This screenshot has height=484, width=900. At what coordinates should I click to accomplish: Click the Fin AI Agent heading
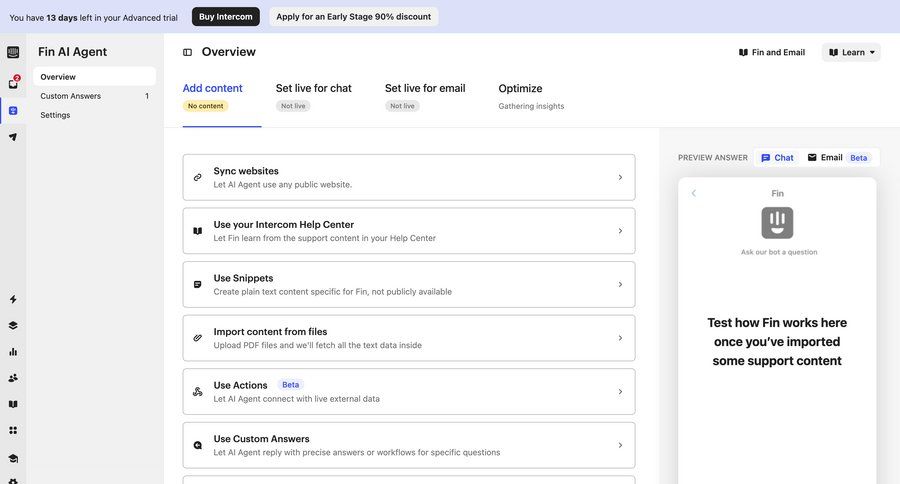coord(72,52)
